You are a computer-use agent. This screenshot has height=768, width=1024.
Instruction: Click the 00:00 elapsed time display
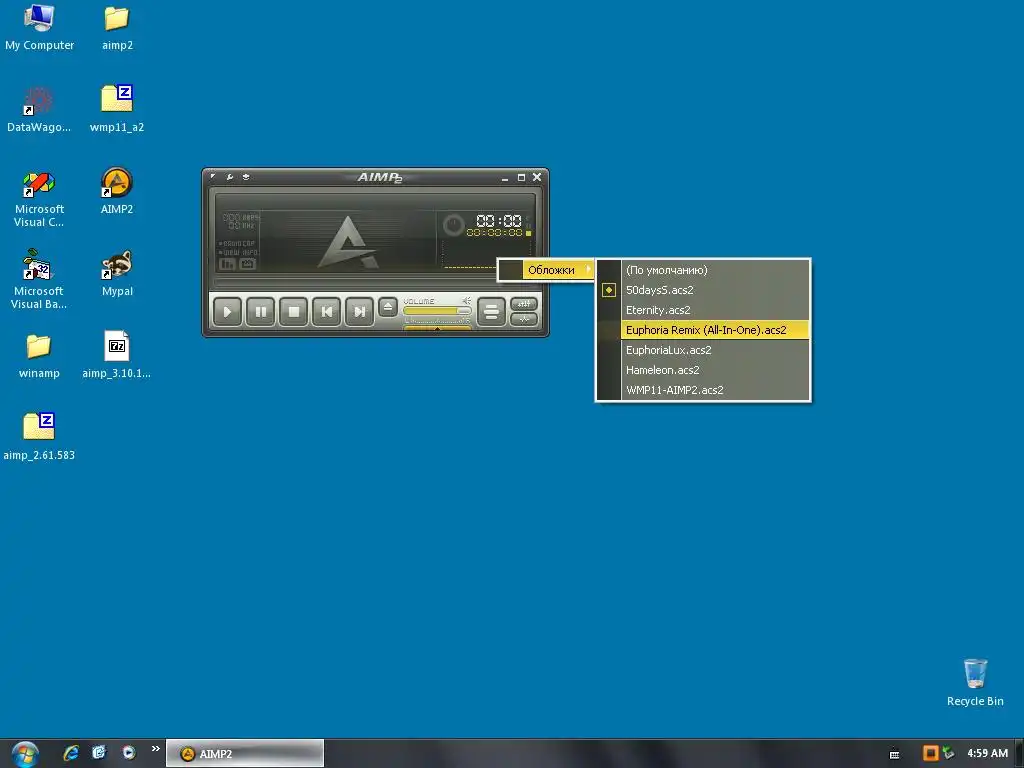pyautogui.click(x=499, y=221)
